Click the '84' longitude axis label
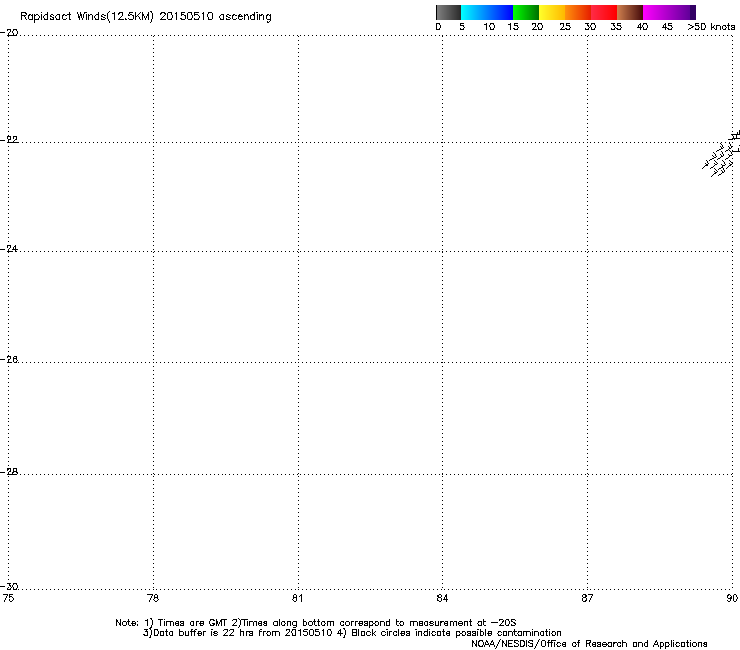 (442, 599)
